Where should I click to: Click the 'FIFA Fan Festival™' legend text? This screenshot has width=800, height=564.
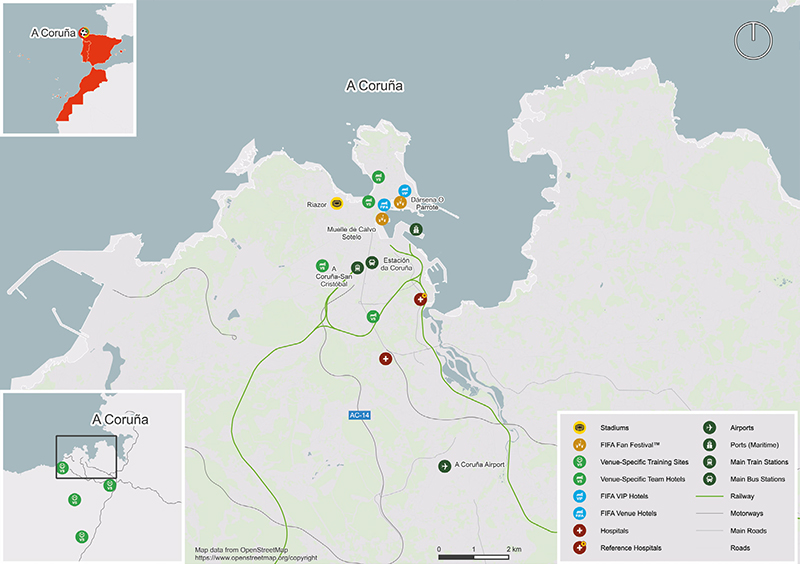point(630,445)
